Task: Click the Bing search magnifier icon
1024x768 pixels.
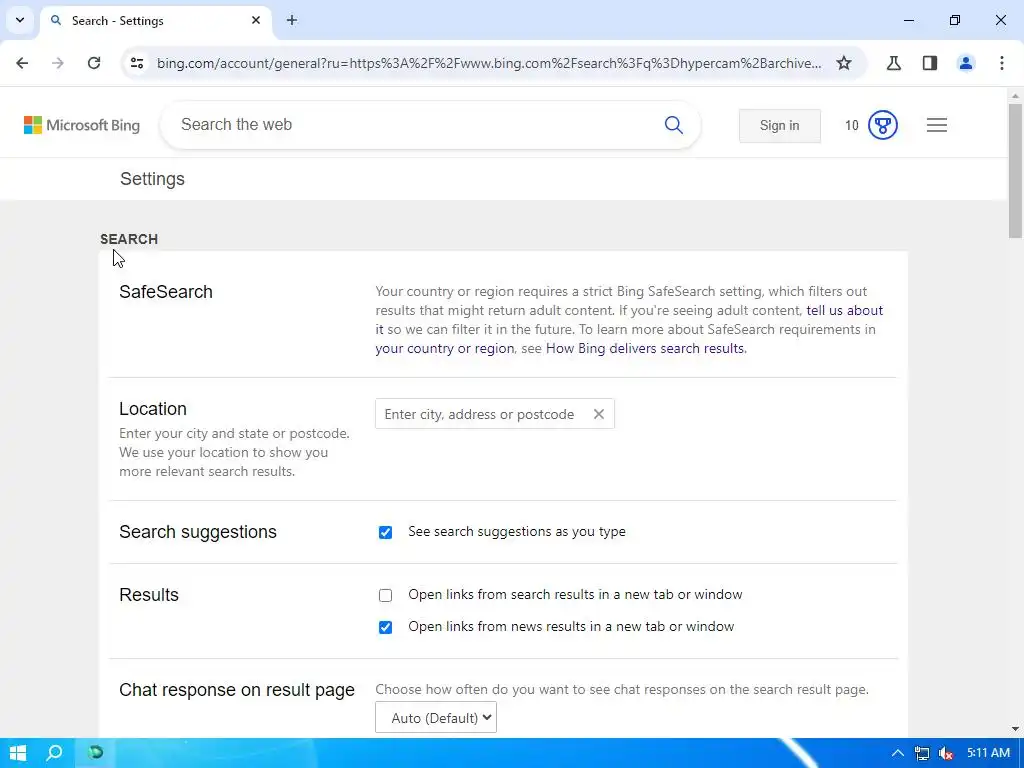Action: 673,125
